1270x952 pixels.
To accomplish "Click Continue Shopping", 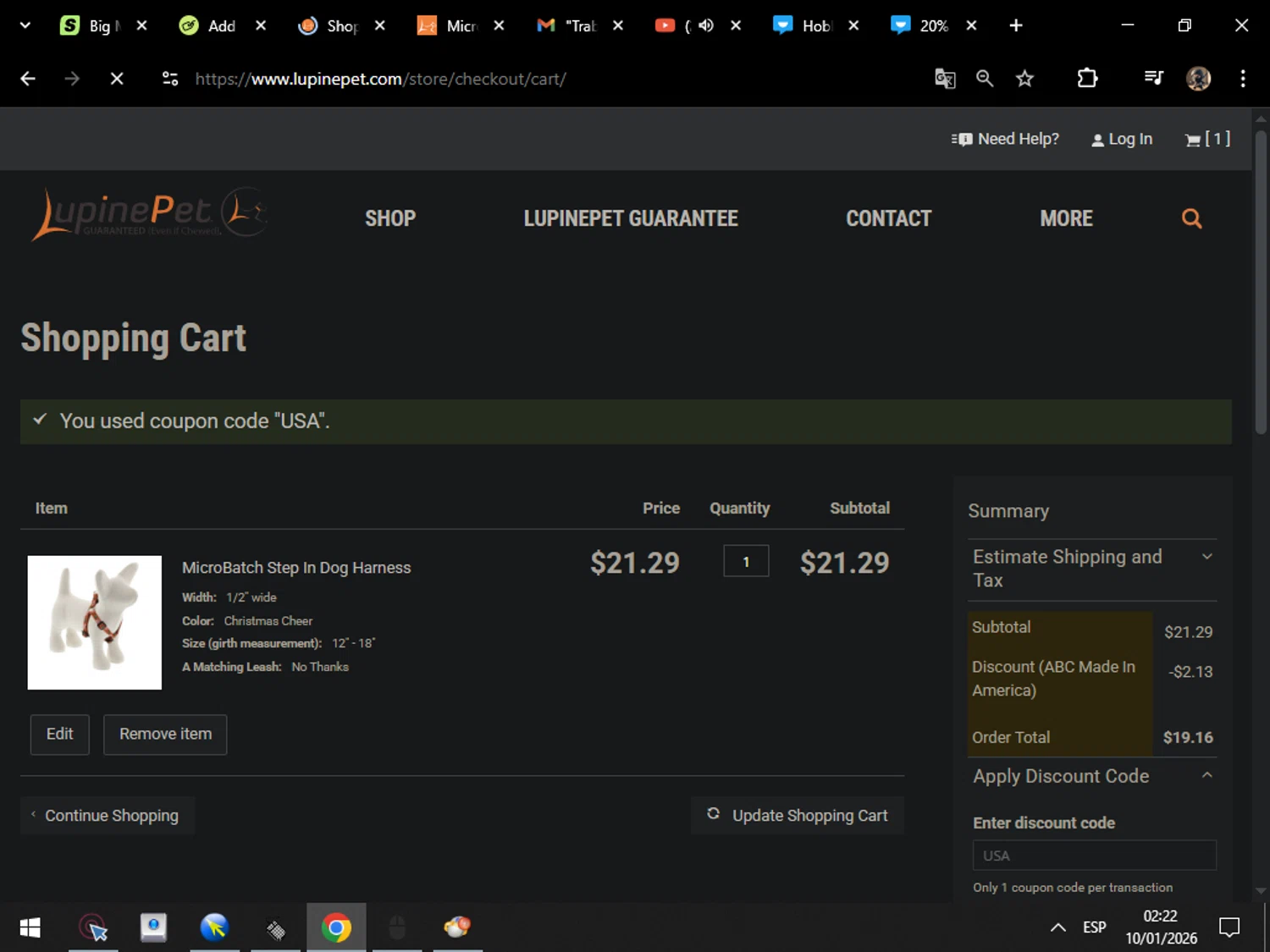I will click(x=108, y=816).
